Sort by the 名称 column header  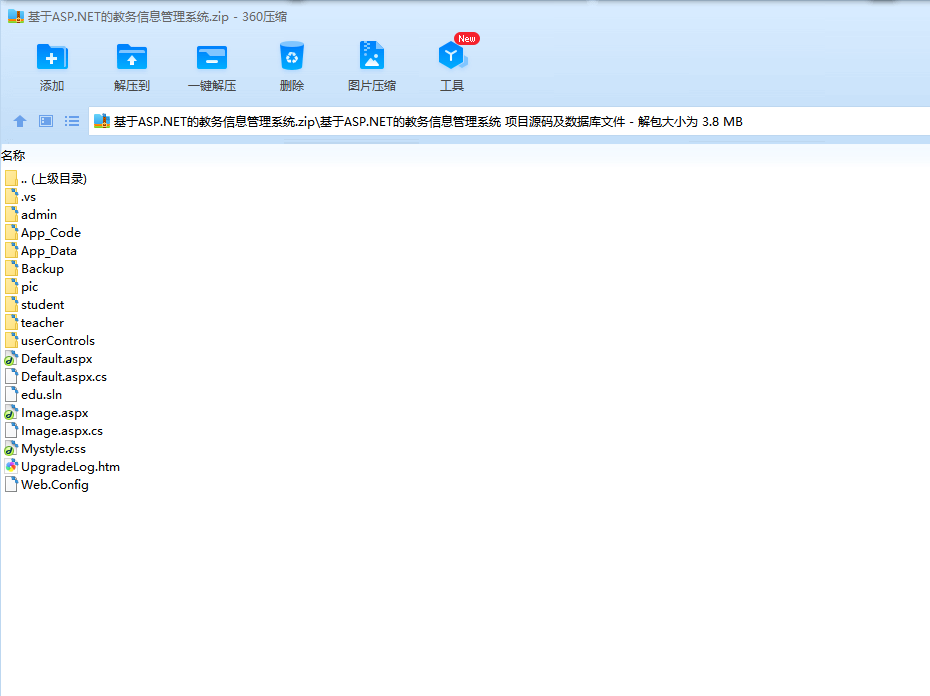(13, 155)
